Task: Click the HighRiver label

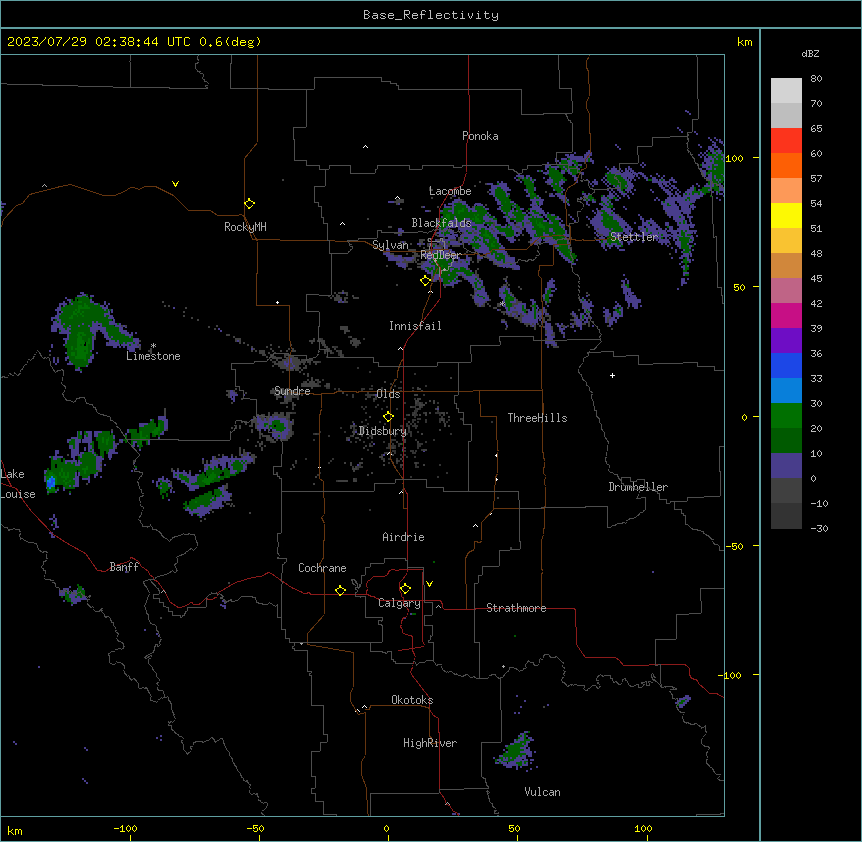Action: point(430,743)
